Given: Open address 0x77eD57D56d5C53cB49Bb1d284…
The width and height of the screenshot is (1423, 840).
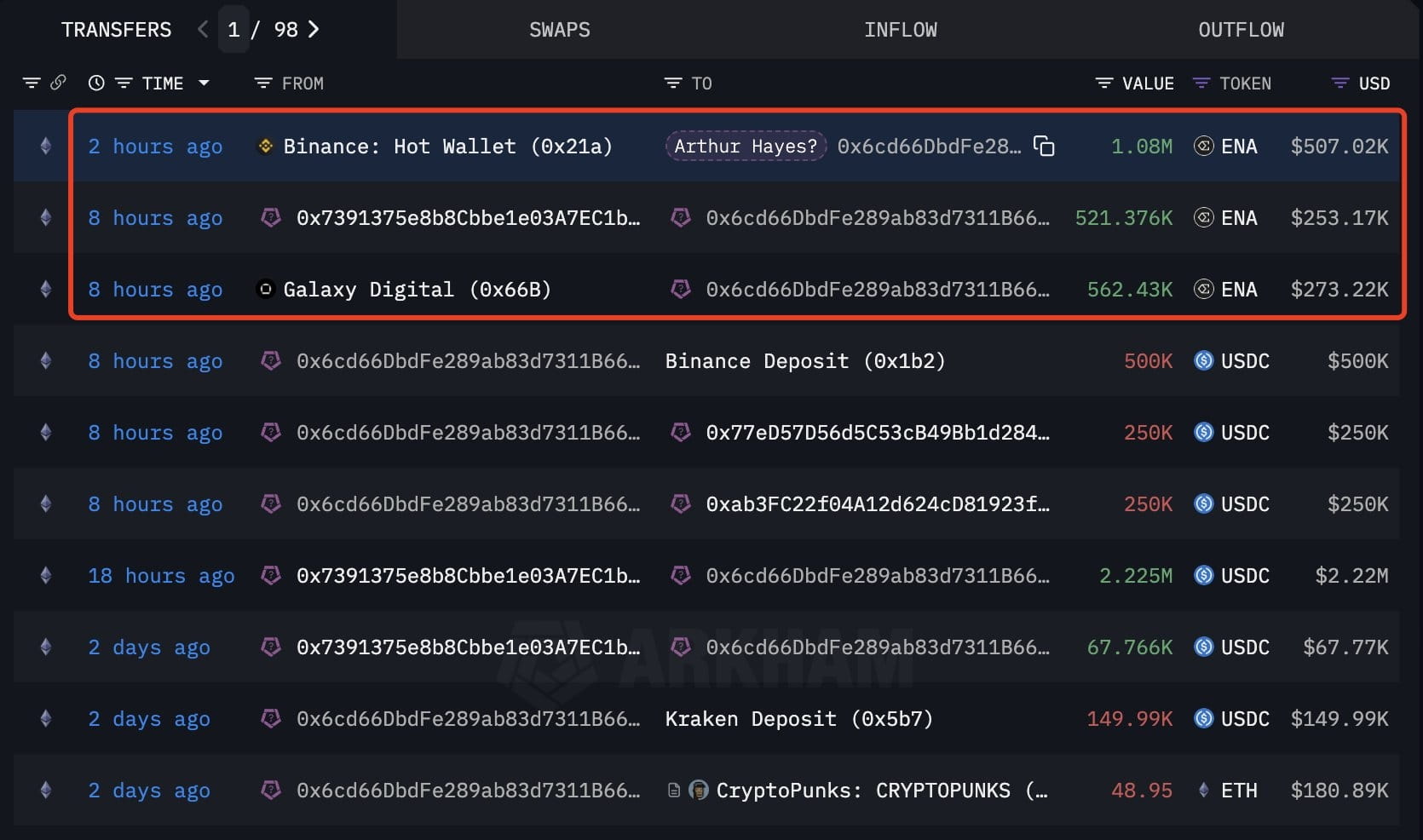Looking at the screenshot, I should click(x=878, y=433).
